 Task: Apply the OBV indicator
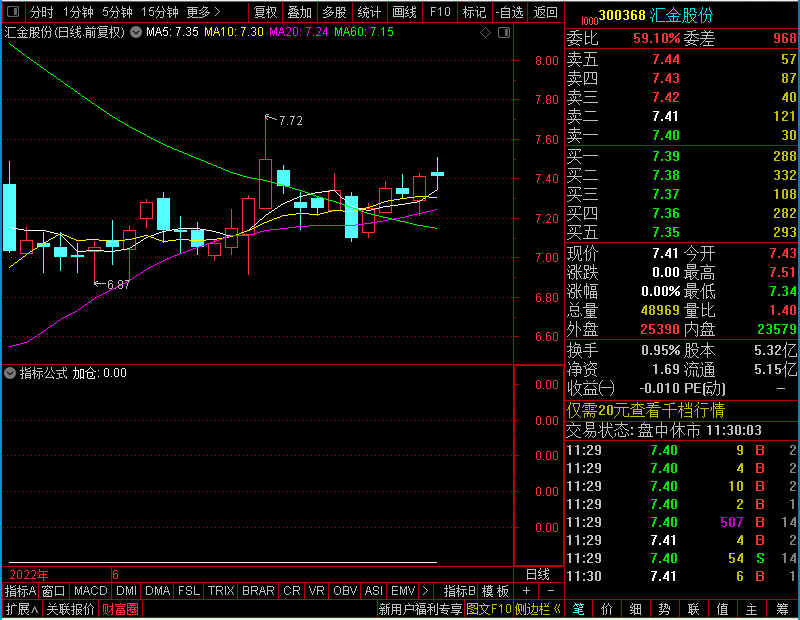click(345, 591)
